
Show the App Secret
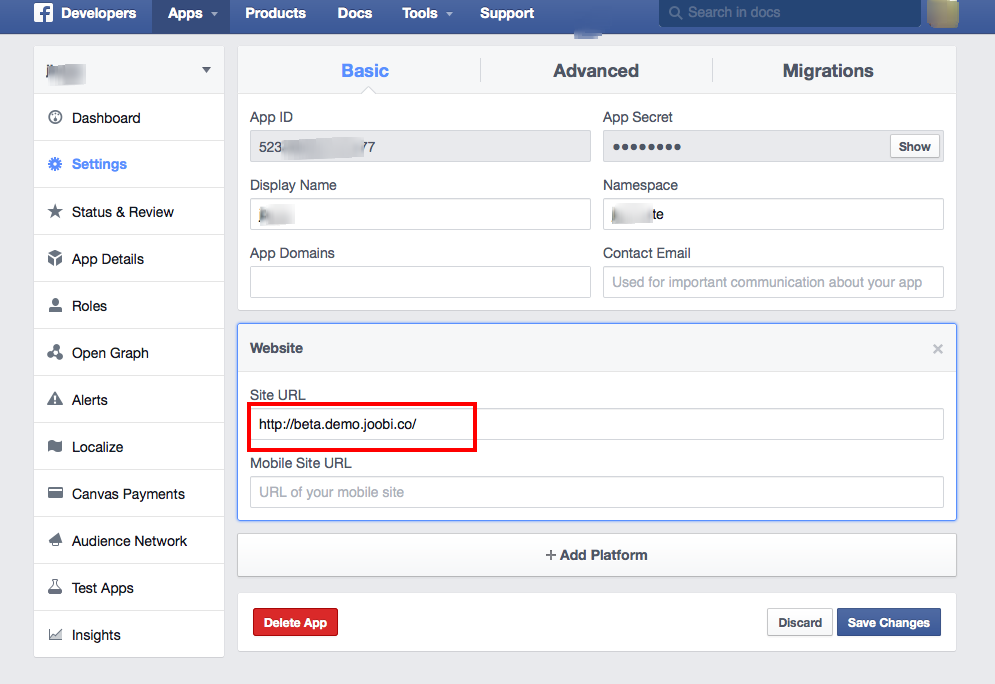point(914,147)
